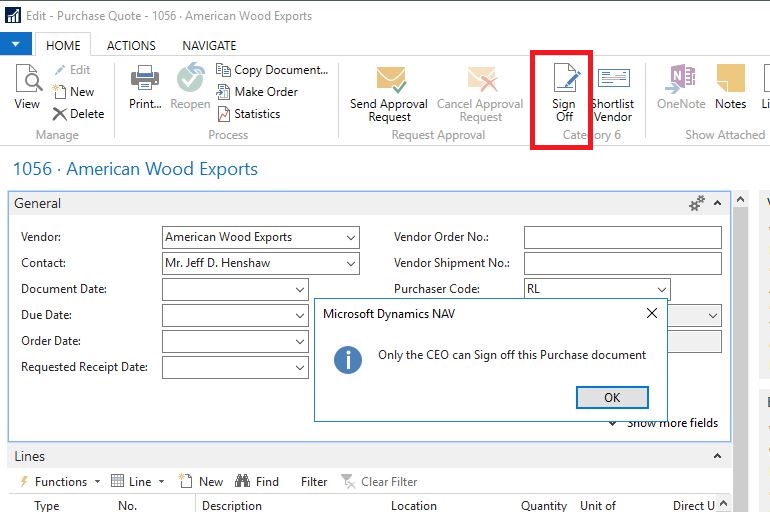Open Requested Receipt Date picker
The width and height of the screenshot is (770, 512).
(300, 368)
